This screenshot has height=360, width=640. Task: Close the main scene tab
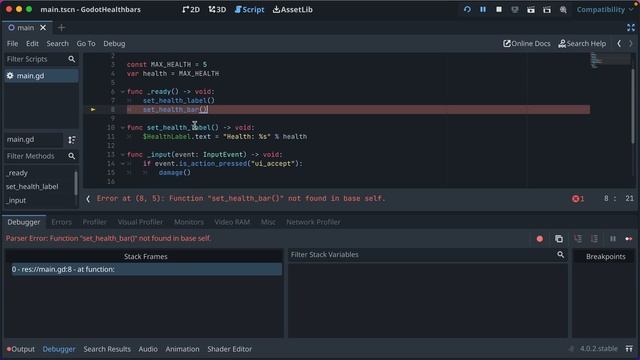click(x=43, y=28)
